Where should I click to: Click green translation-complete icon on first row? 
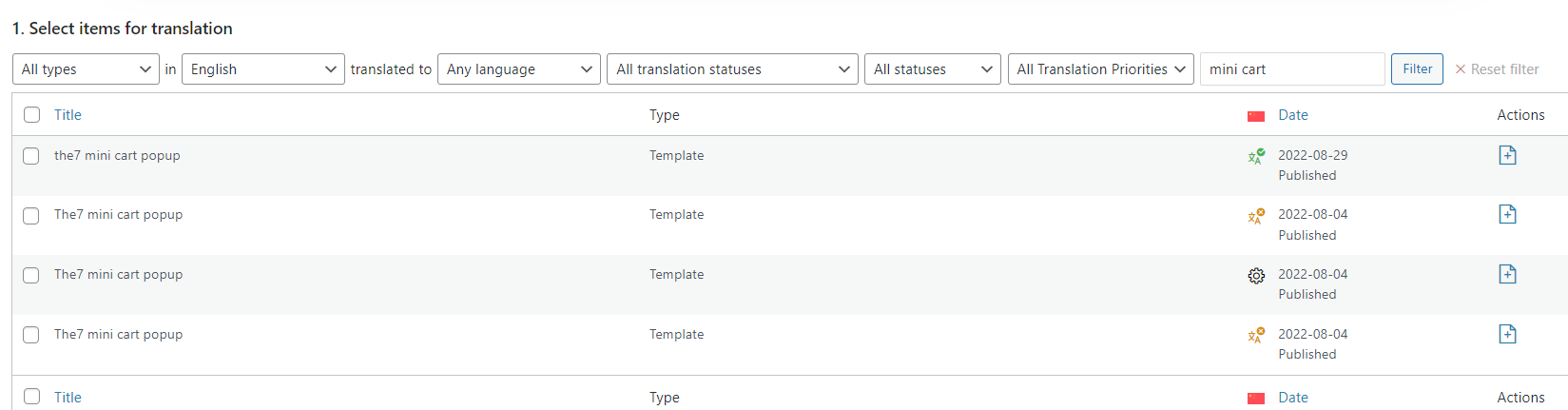1256,156
